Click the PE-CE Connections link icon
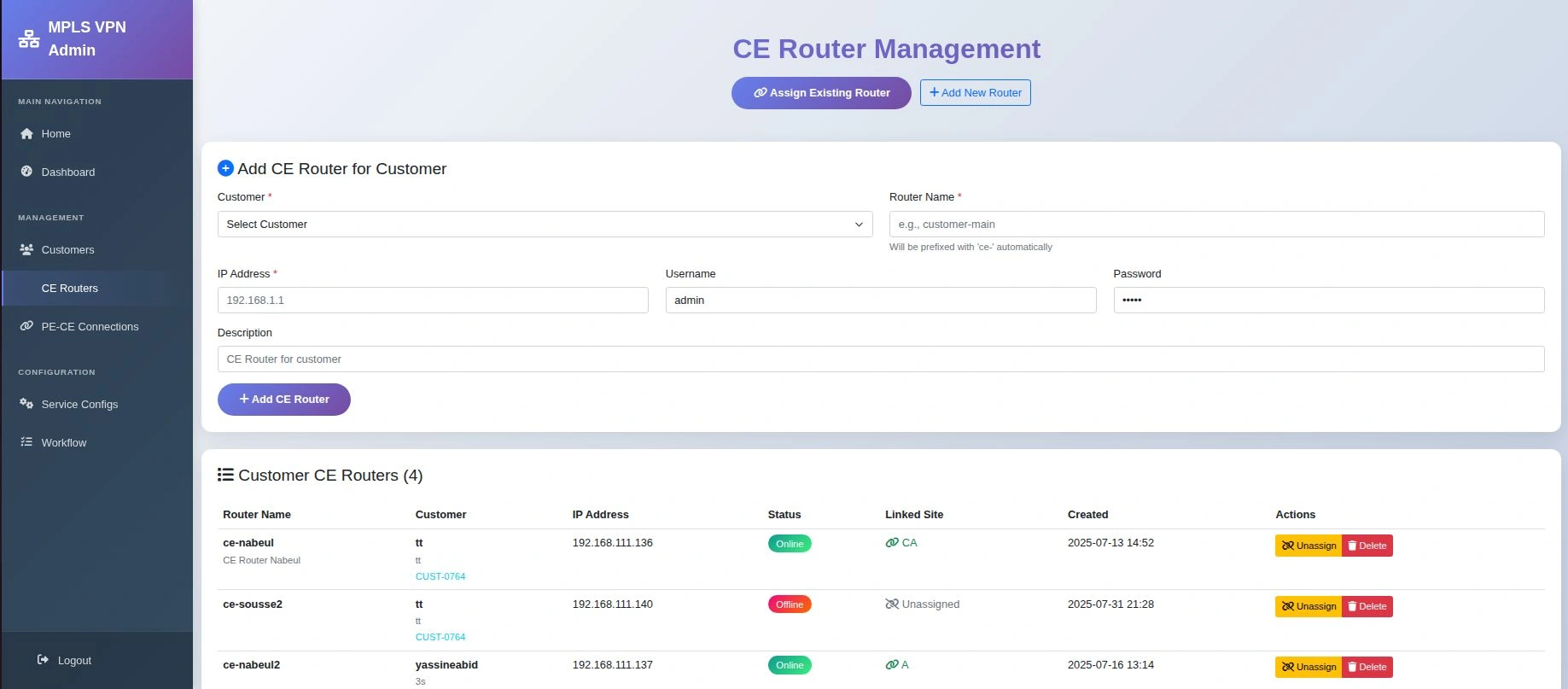The height and width of the screenshot is (689, 1568). (26, 326)
